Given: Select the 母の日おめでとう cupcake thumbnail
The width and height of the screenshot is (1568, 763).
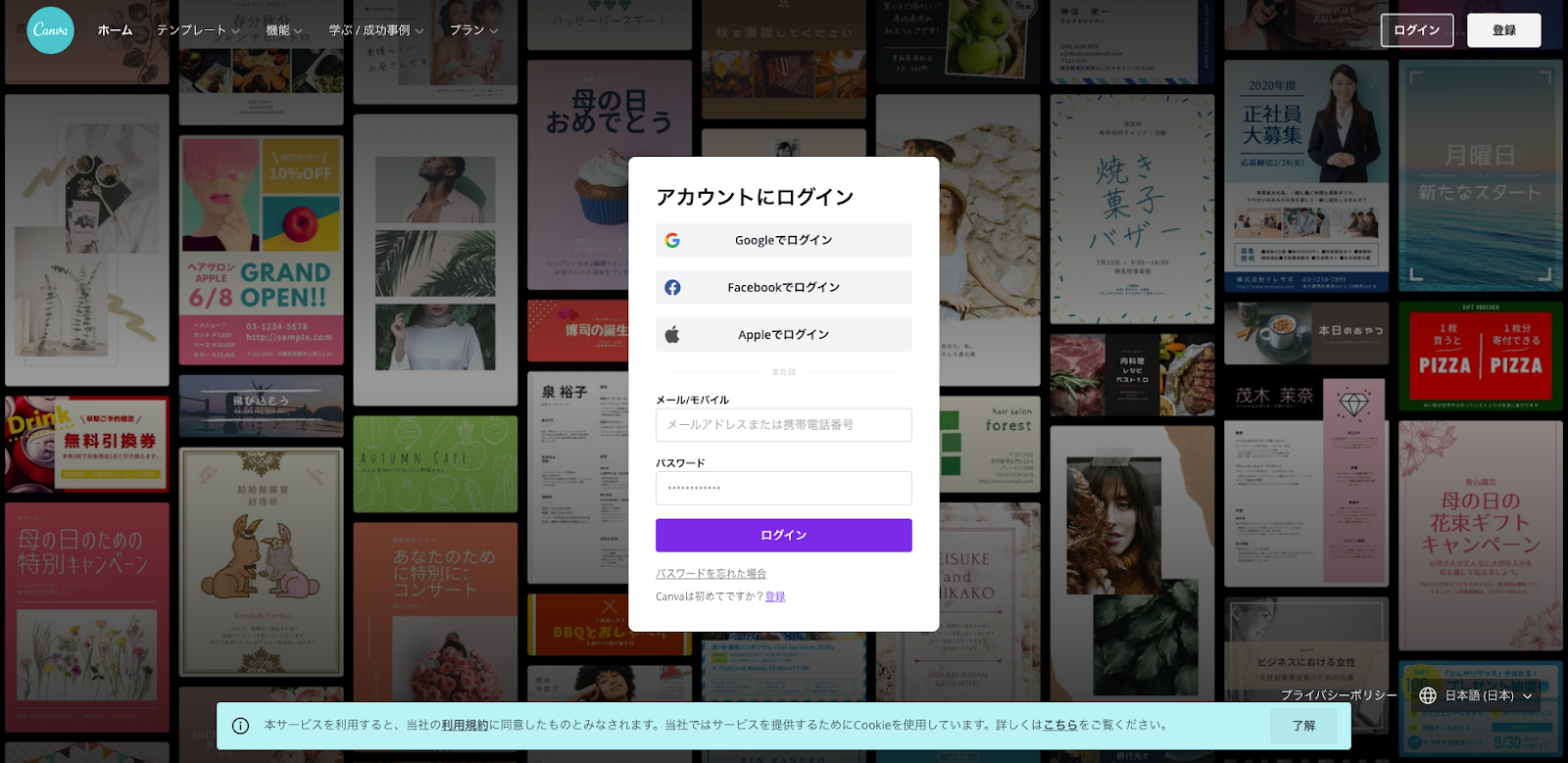Looking at the screenshot, I should pyautogui.click(x=578, y=175).
